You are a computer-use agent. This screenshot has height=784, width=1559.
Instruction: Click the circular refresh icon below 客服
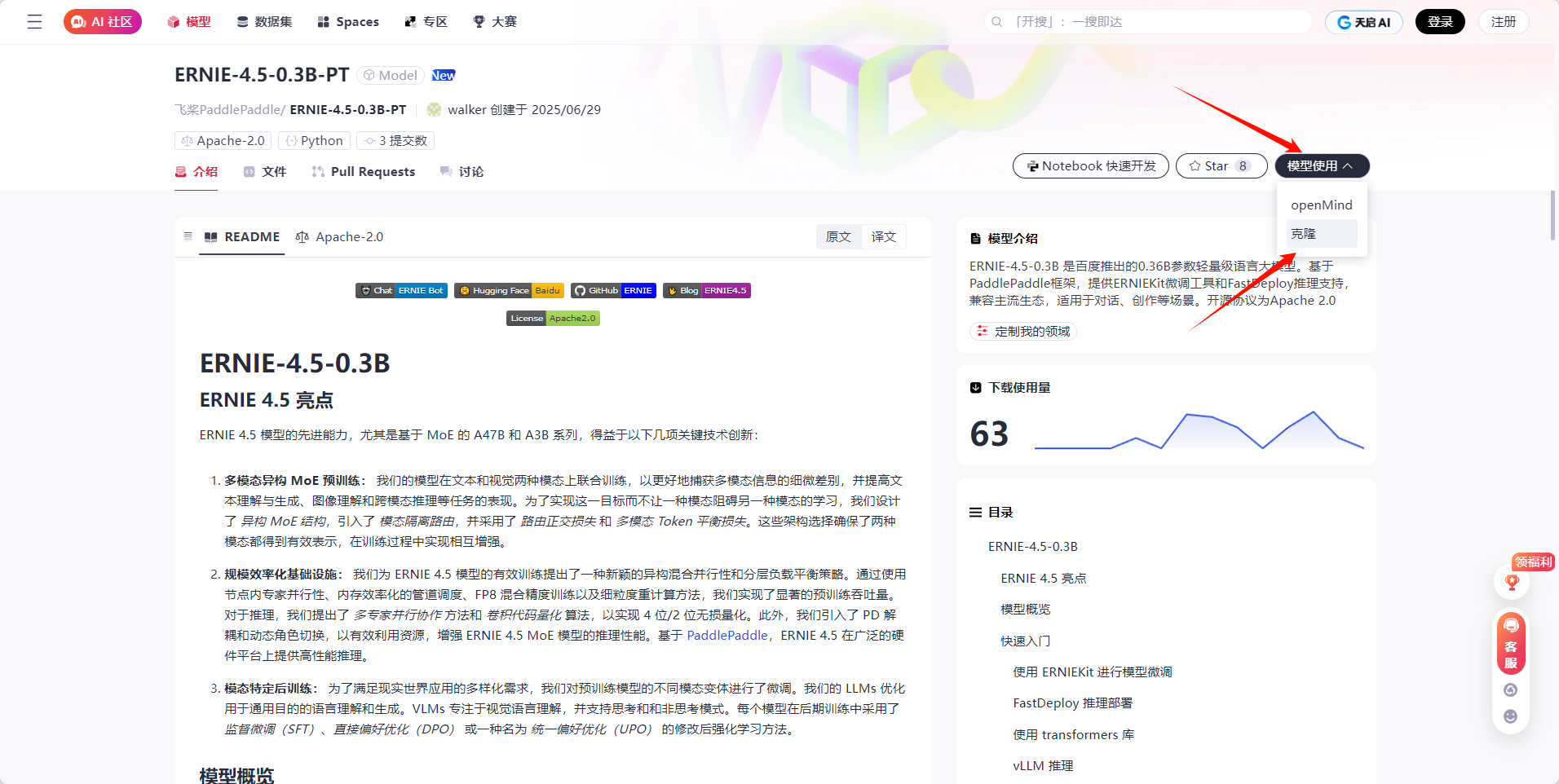pos(1511,689)
